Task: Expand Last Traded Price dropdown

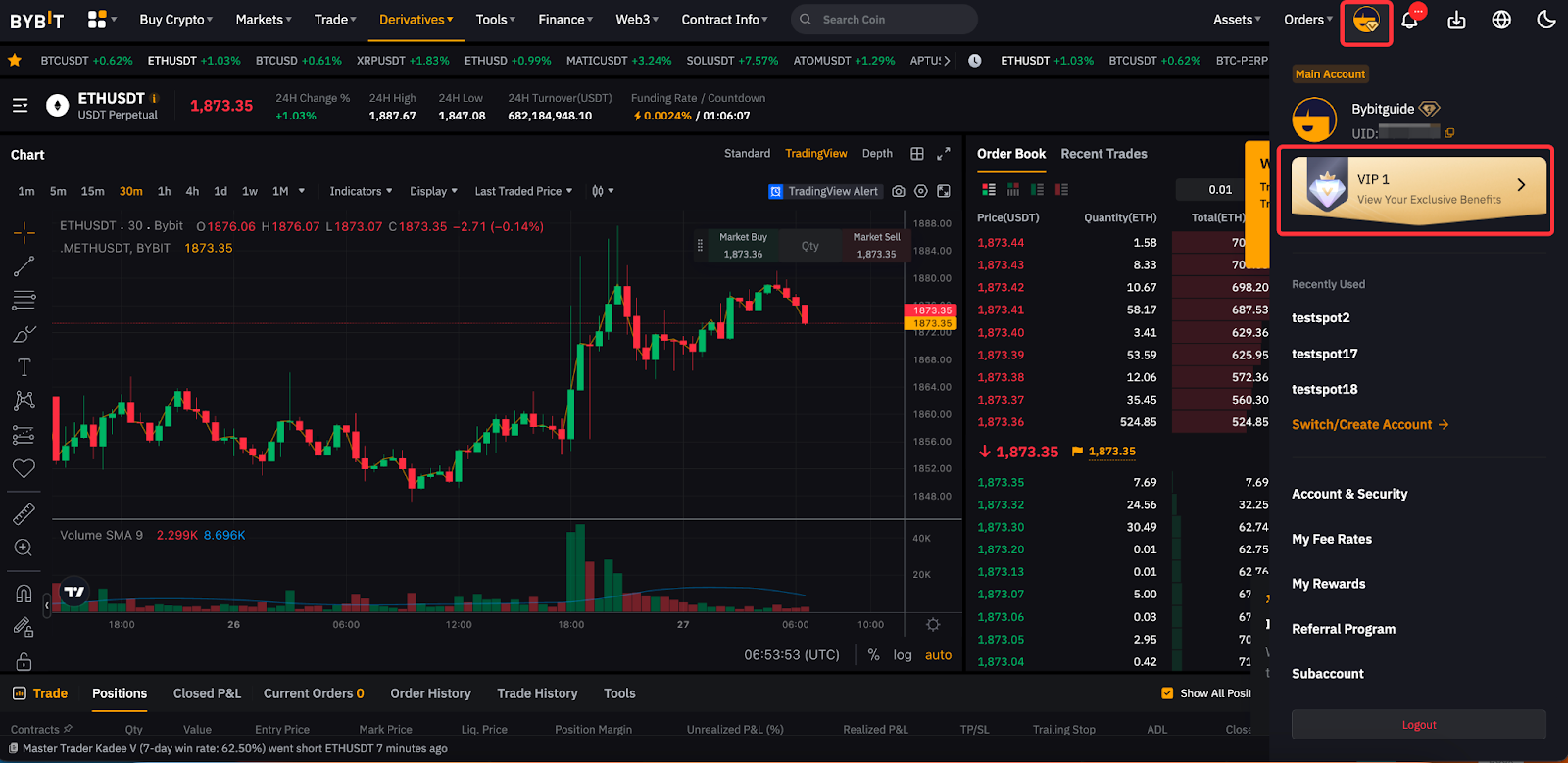Action: pyautogui.click(x=523, y=192)
